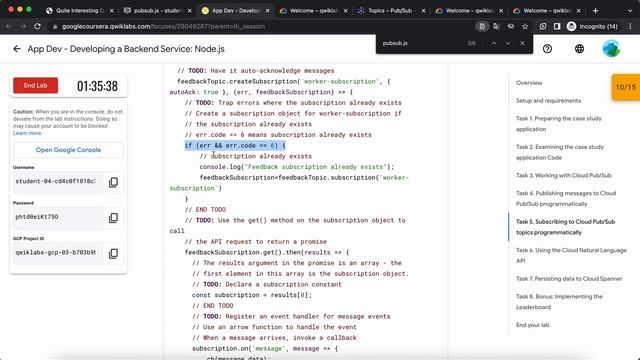This screenshot has height=360, width=640.
Task: Open the language globe icon
Action: [x=579, y=49]
